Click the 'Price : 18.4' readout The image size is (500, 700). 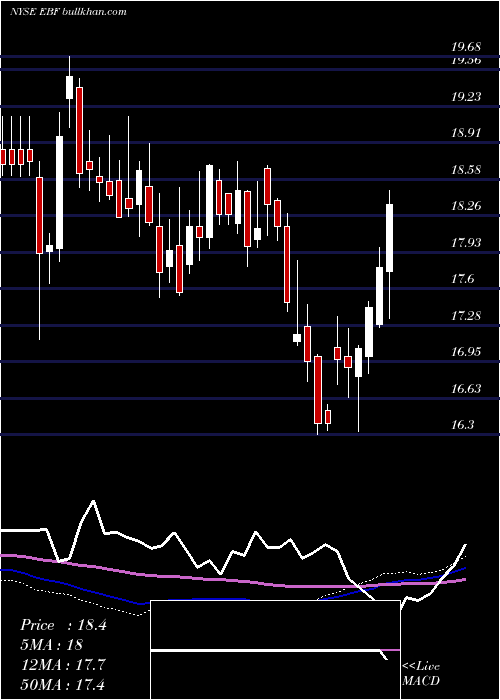pos(63,625)
